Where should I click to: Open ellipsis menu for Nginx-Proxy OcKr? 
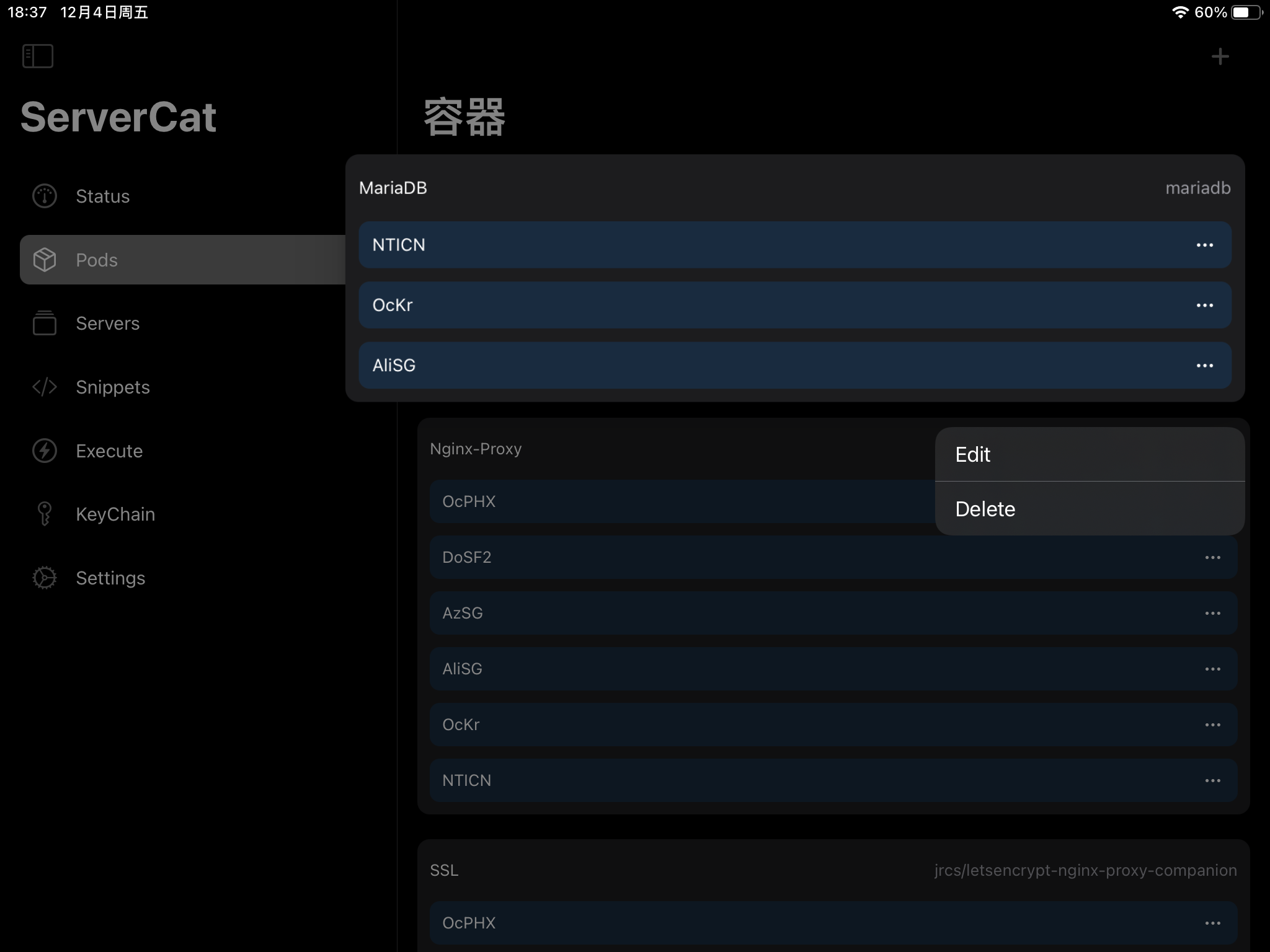1212,725
